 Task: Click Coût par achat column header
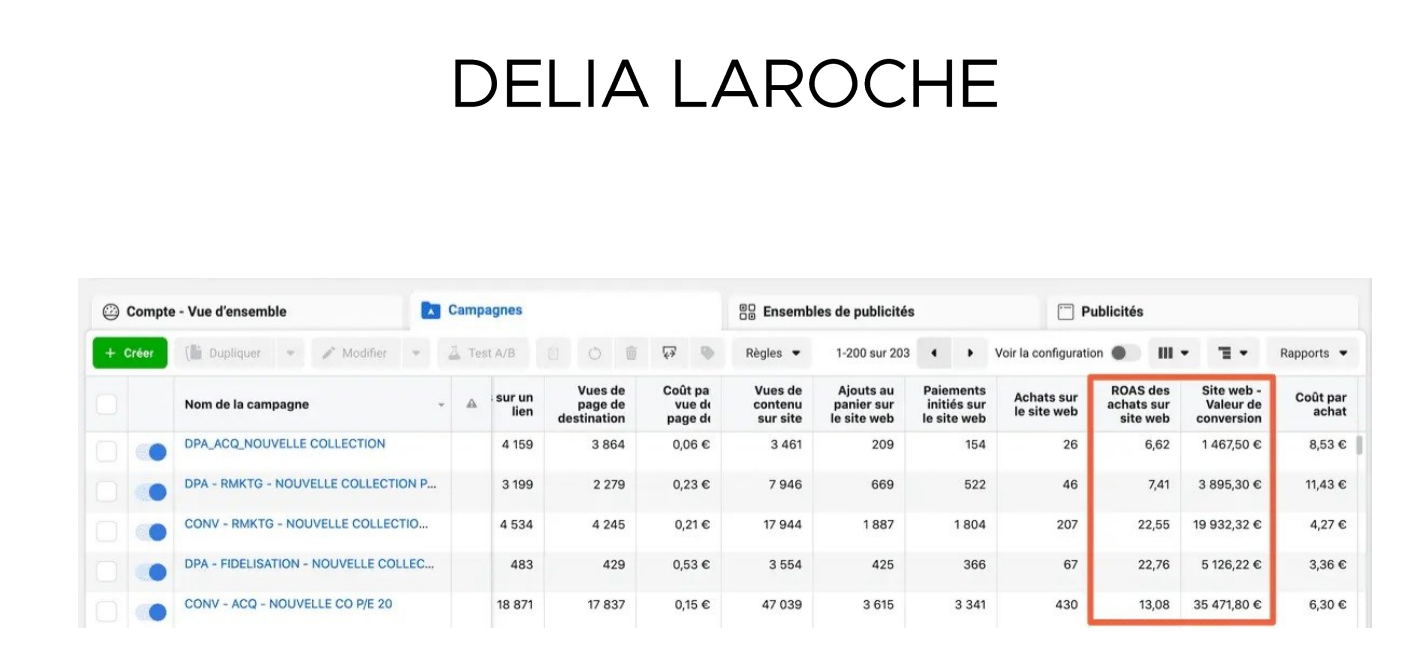[x=1319, y=404]
